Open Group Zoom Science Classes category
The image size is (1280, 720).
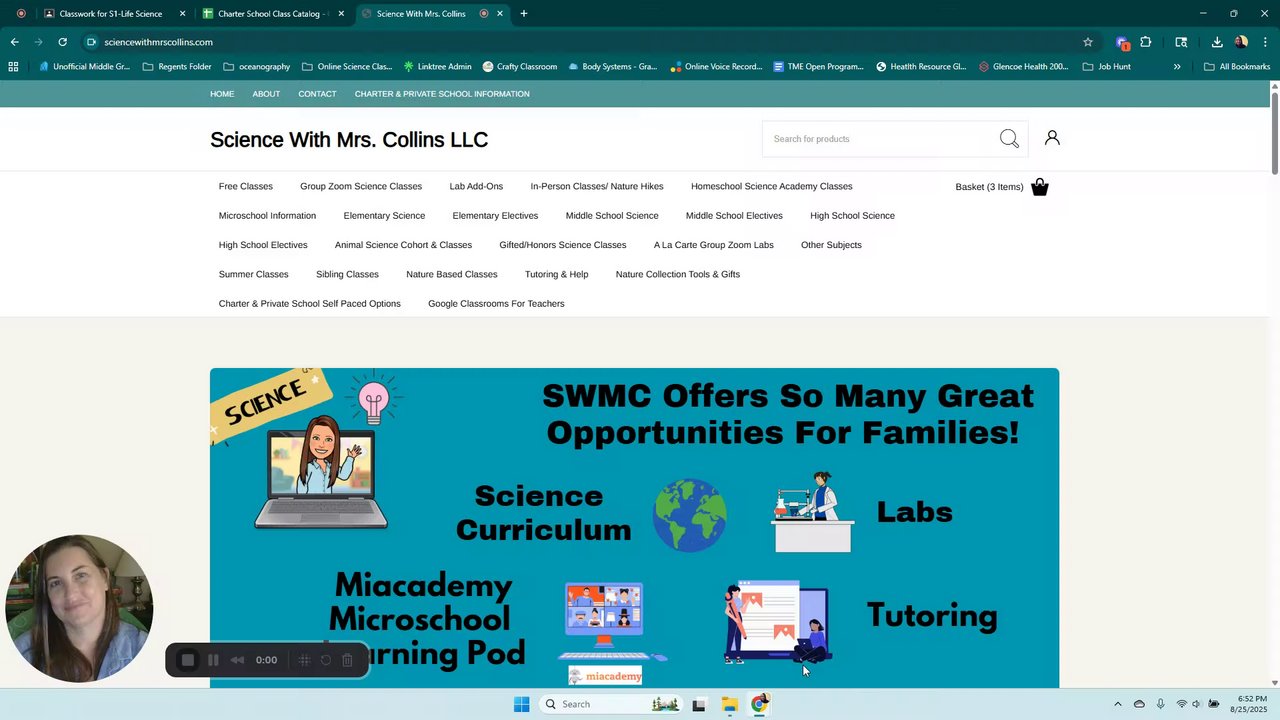361,186
